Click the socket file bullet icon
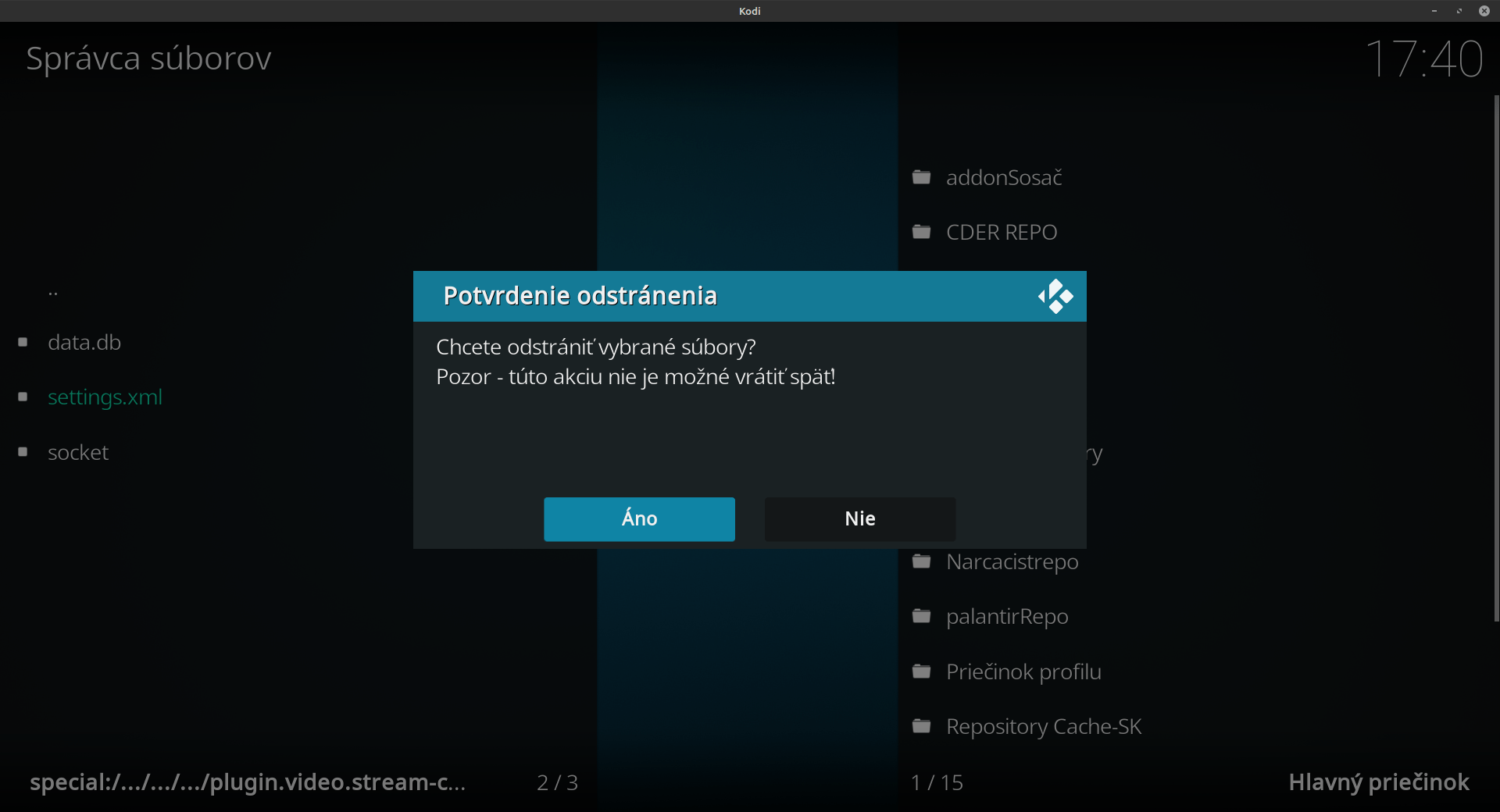This screenshot has width=1500, height=812. 23,452
